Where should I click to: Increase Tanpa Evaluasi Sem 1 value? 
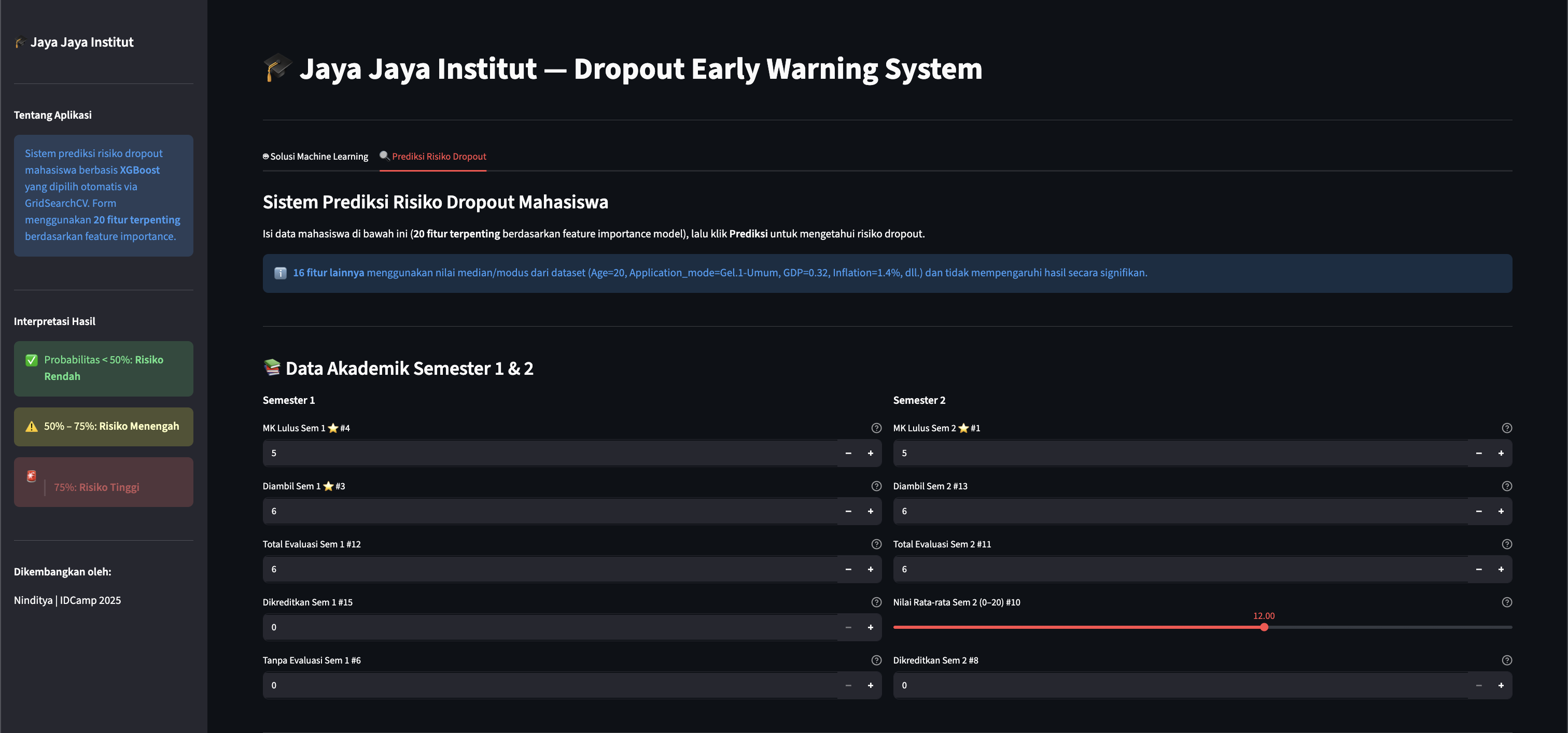[871, 685]
